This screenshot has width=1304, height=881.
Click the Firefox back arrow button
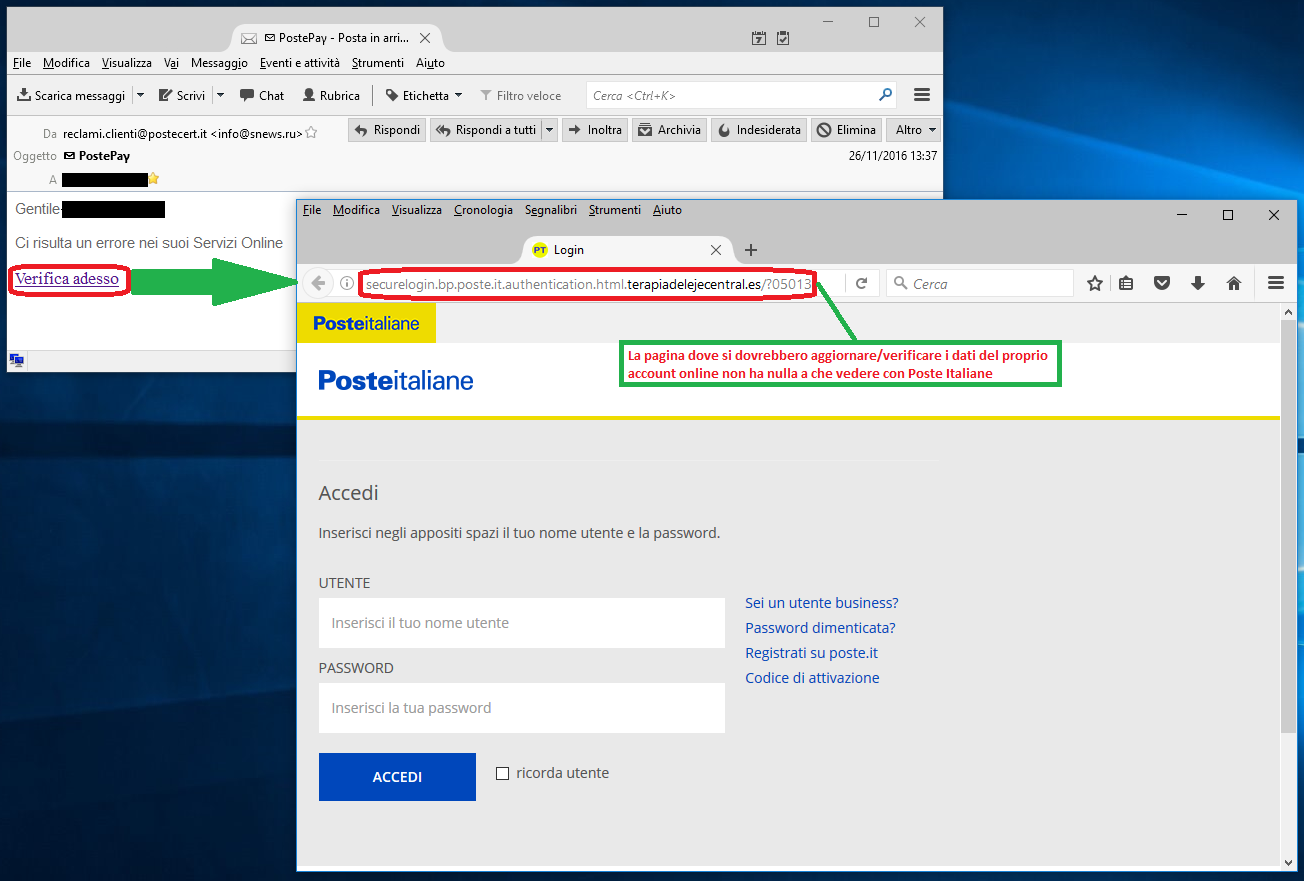click(x=318, y=284)
